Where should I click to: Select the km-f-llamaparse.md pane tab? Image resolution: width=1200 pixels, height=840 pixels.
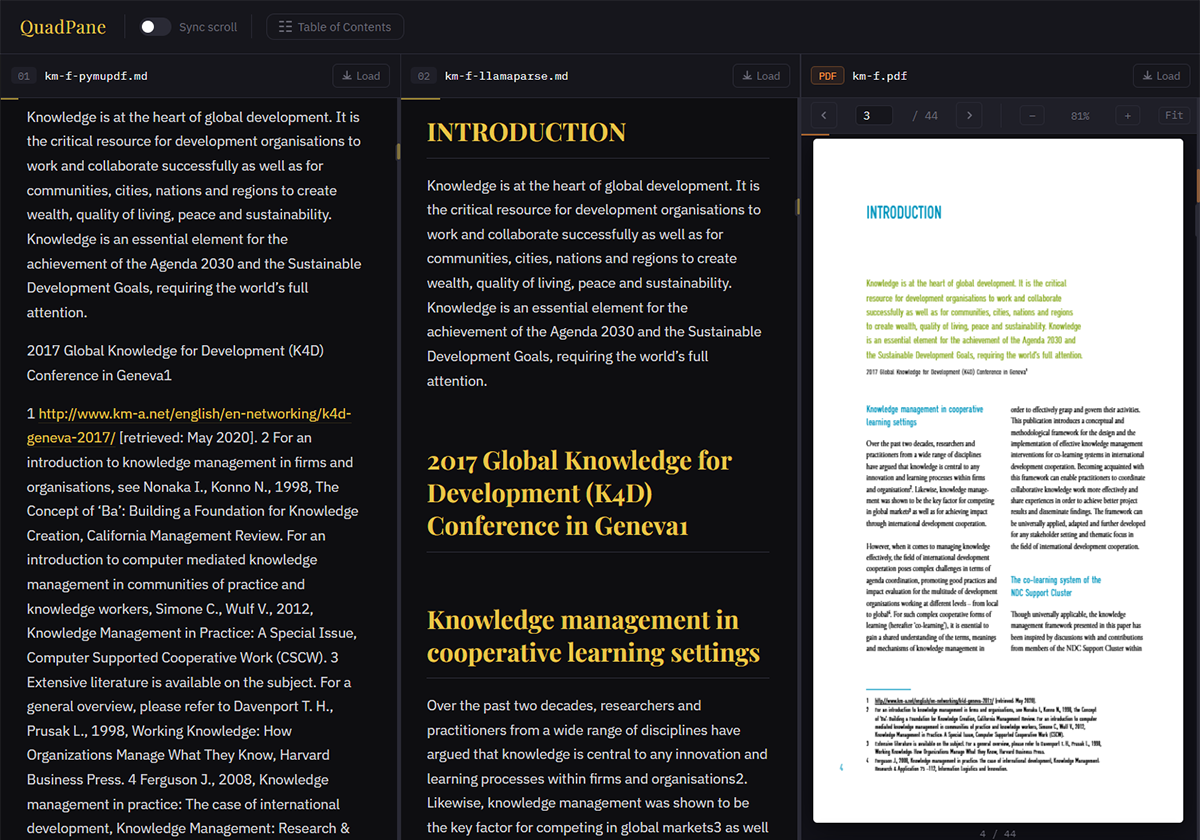506,76
